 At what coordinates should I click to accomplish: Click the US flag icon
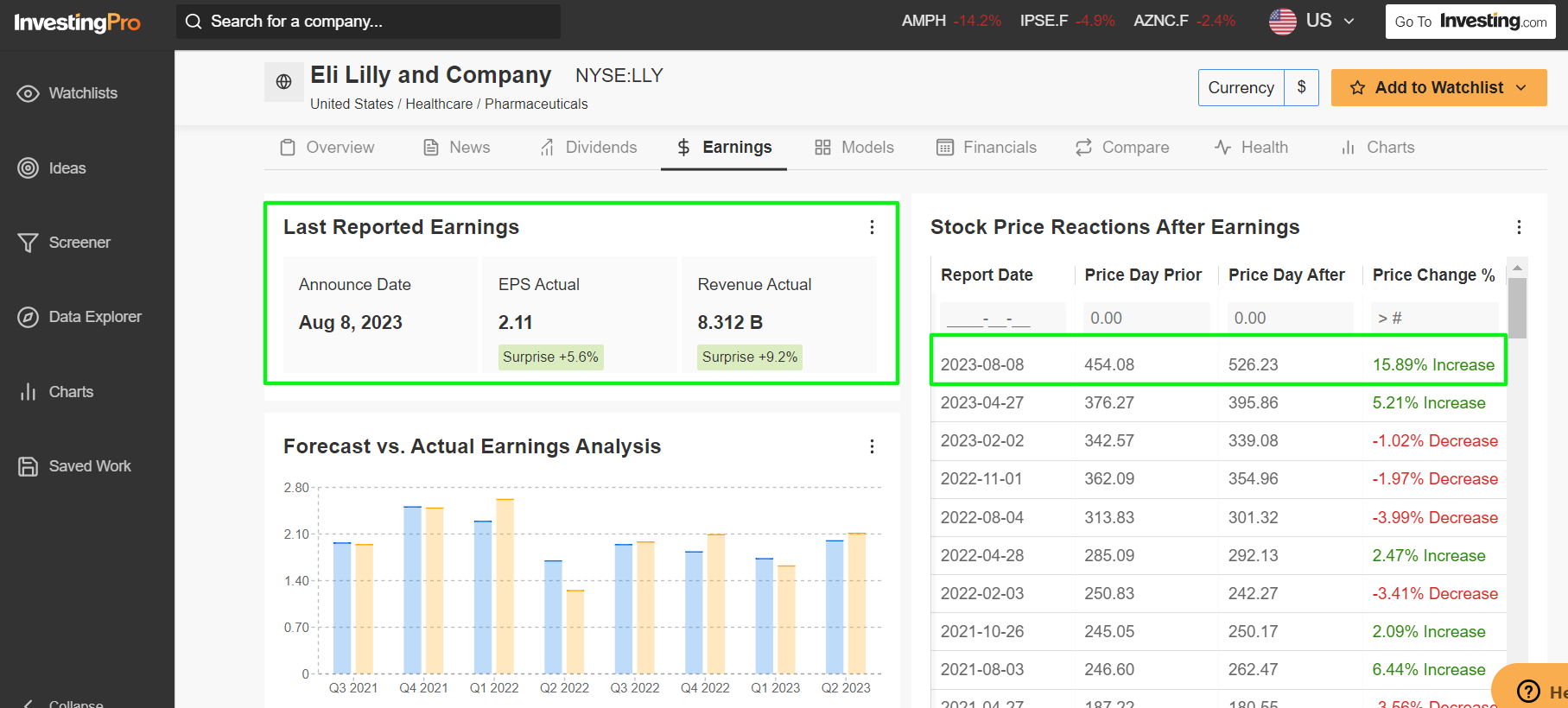1282,21
